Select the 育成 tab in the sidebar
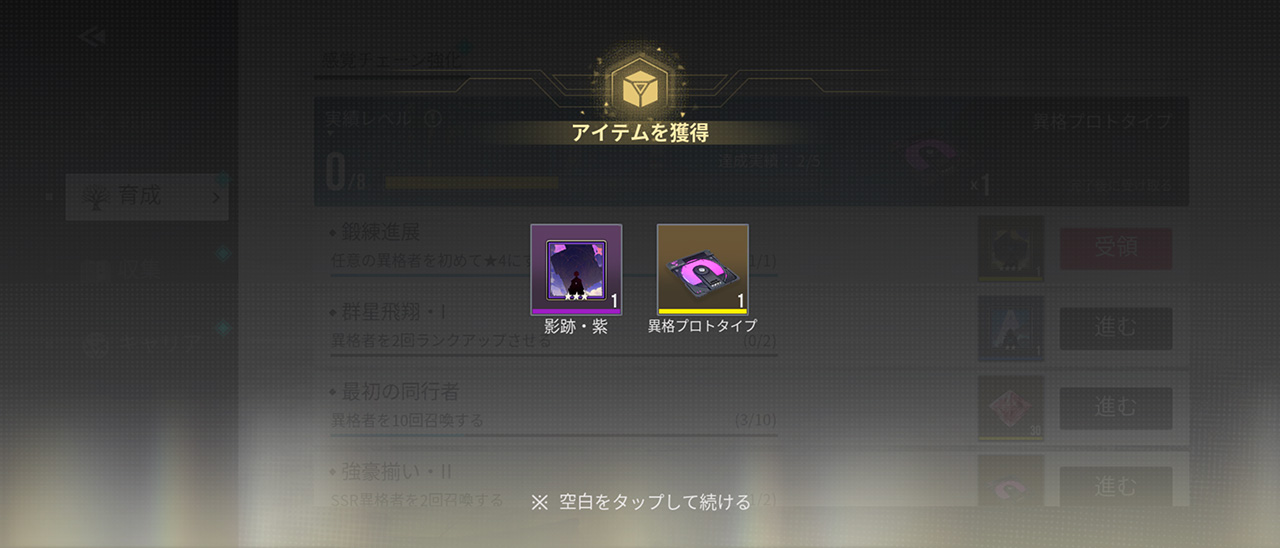 (x=147, y=197)
